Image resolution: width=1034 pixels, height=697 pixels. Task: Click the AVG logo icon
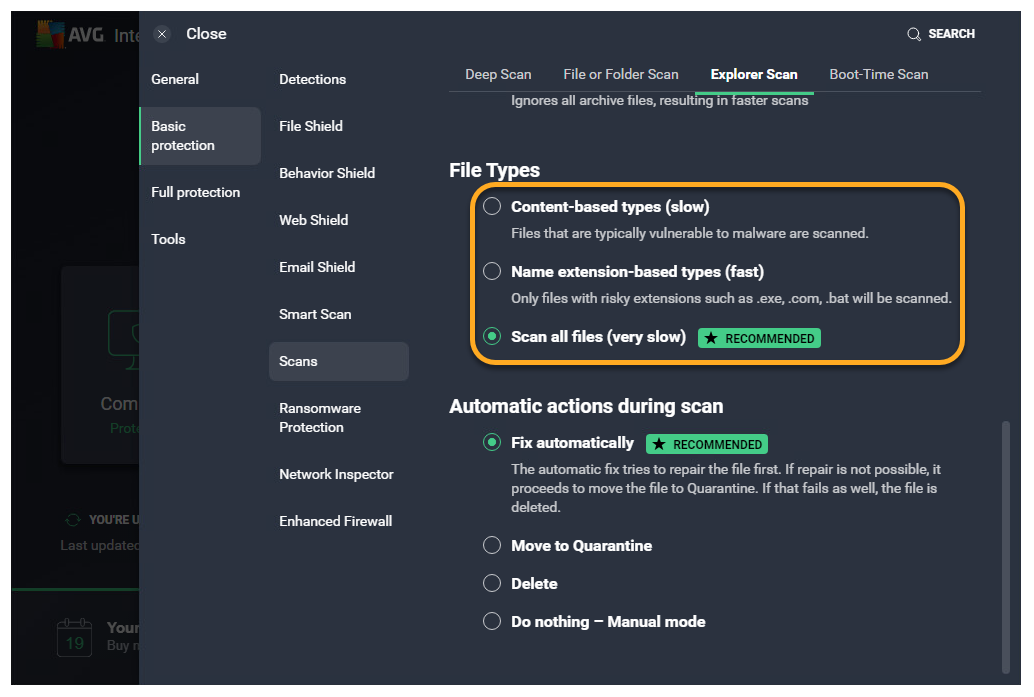[50, 35]
